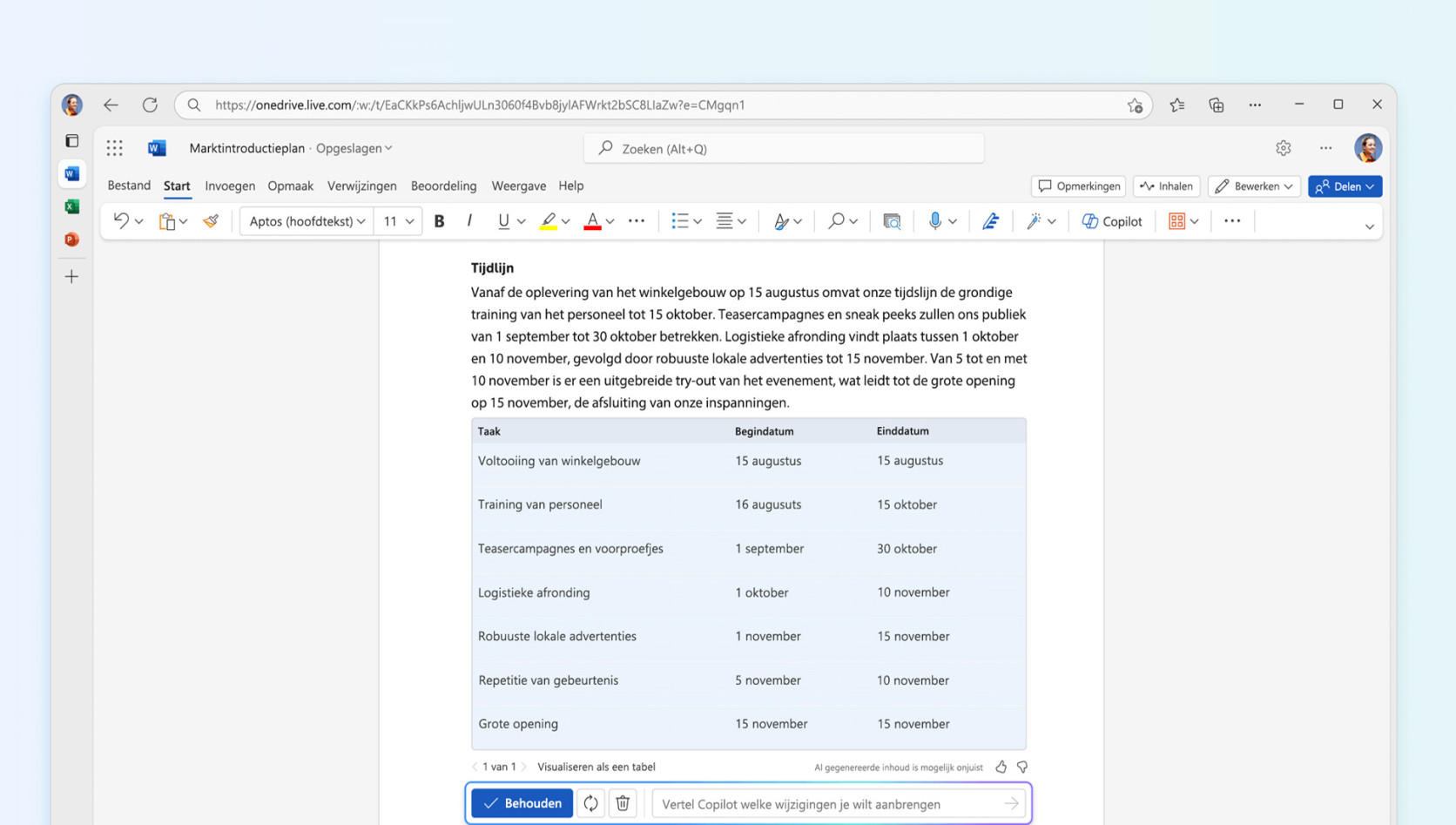The width and height of the screenshot is (1456, 825).
Task: Open the Invoegen tab
Action: coord(230,186)
